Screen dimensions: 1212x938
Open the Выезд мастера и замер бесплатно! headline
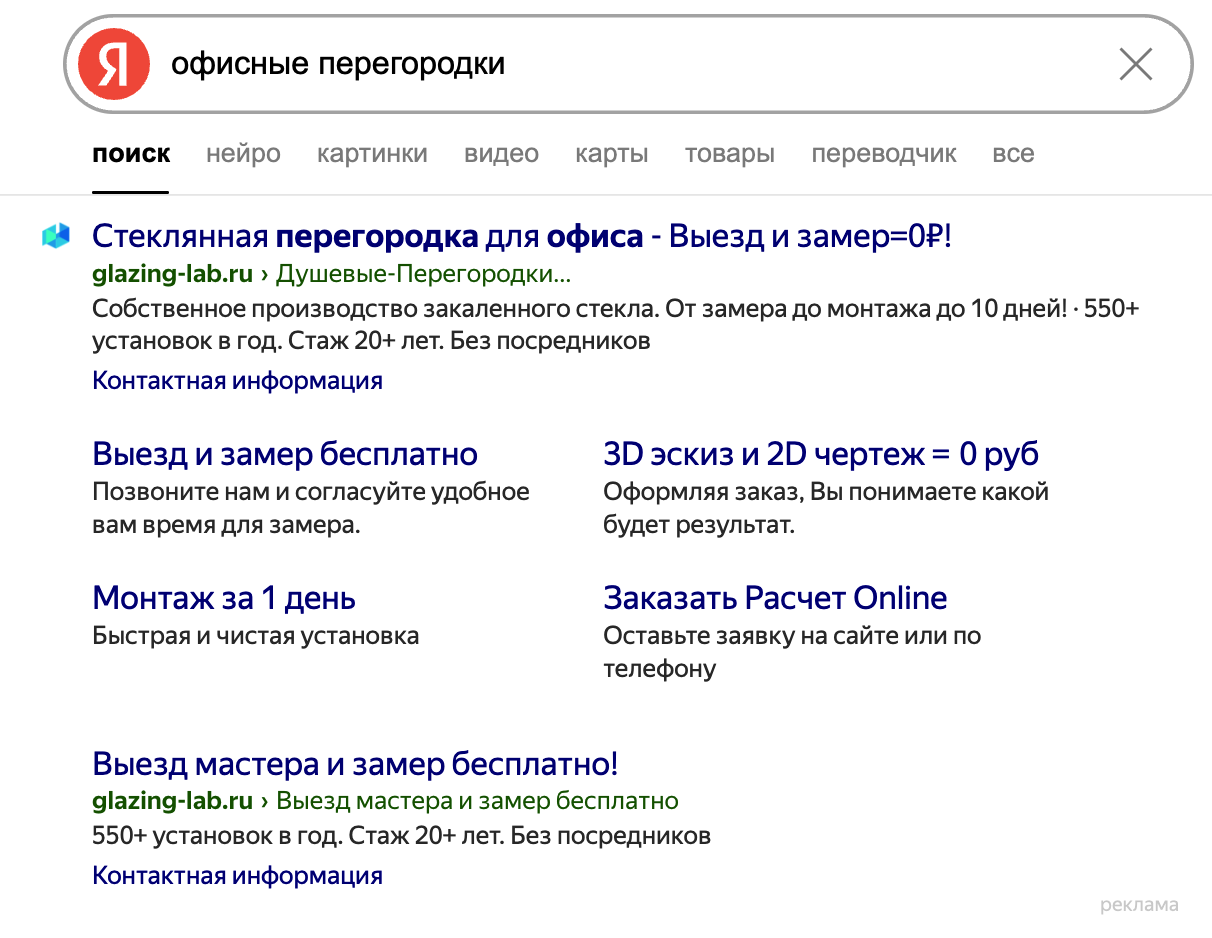tap(355, 764)
